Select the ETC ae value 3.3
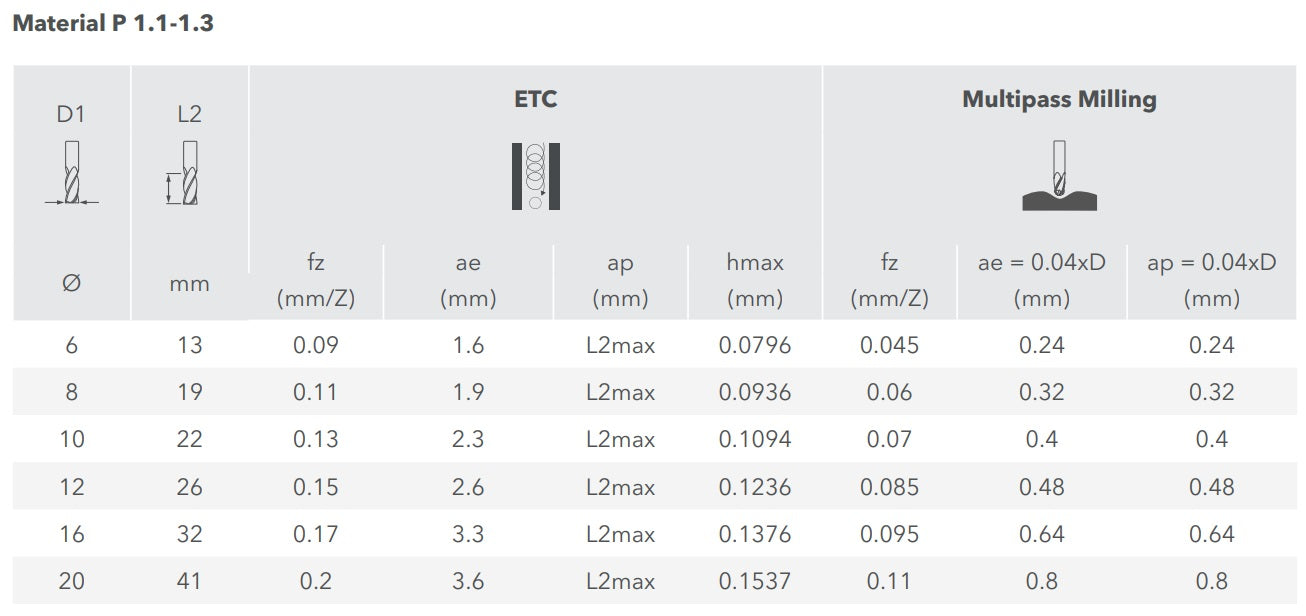The image size is (1306, 616). tap(468, 534)
